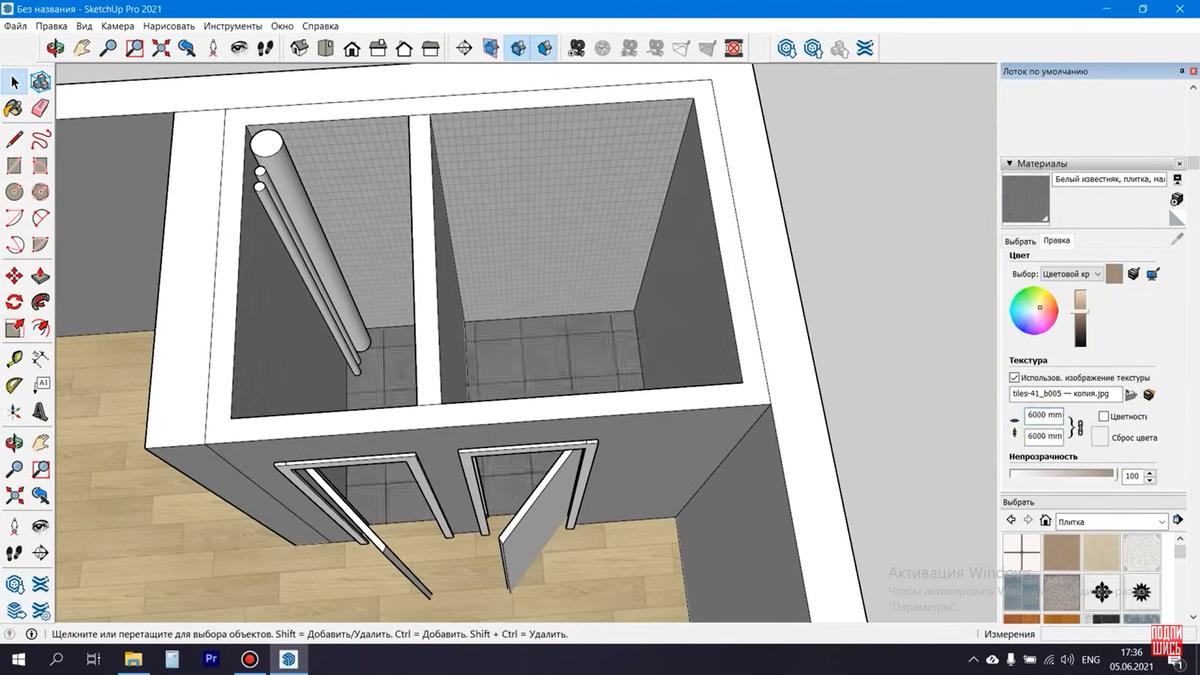The width and height of the screenshot is (1200, 675).
Task: Adjust the vertical brightness slider
Action: (1080, 318)
